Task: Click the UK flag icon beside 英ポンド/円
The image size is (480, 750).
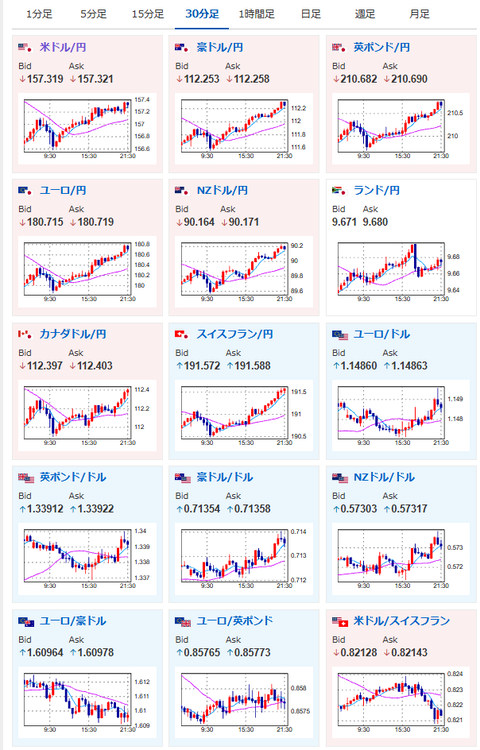Action: 338,47
